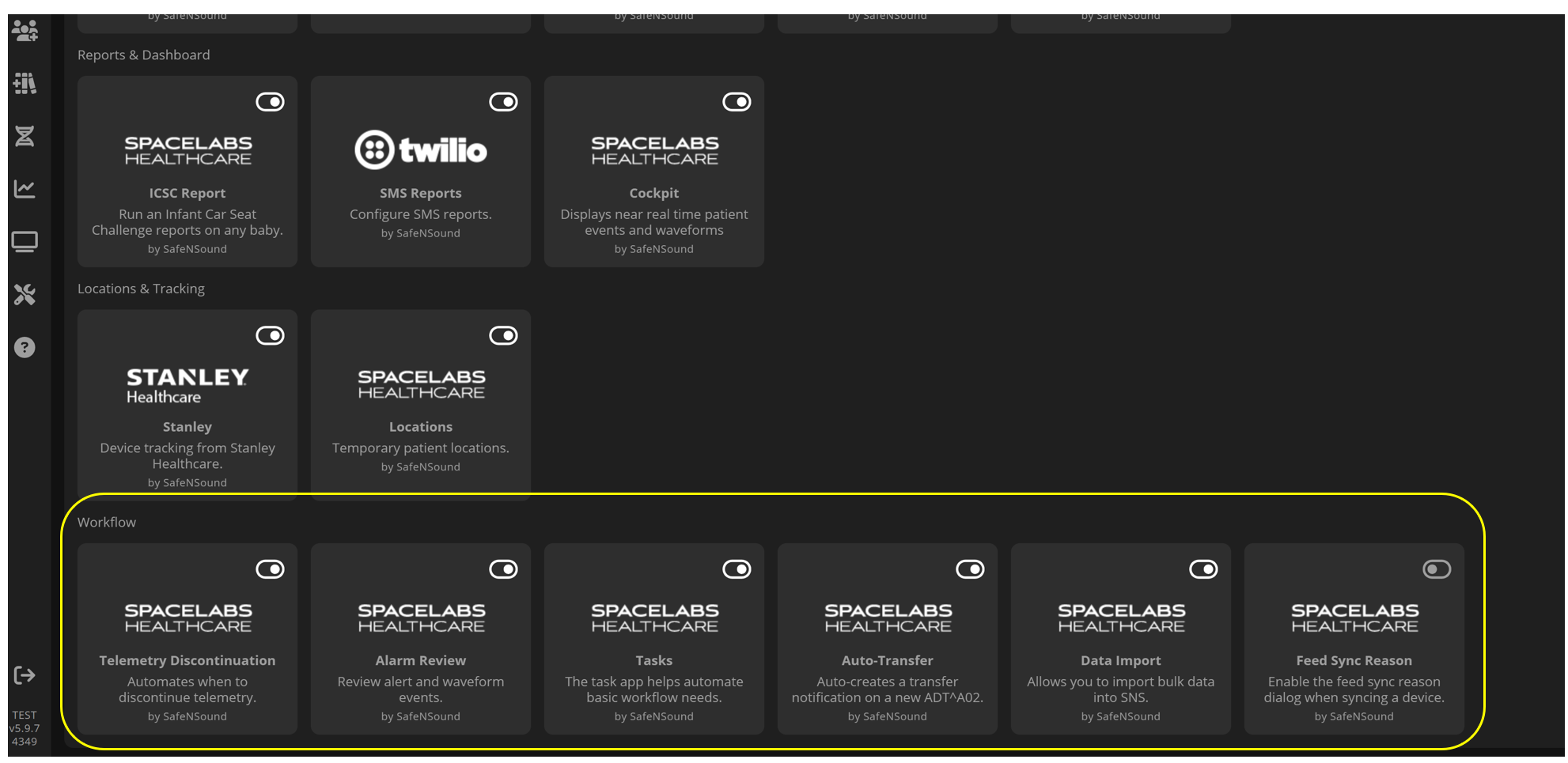Enable the Feed Sync Reason switch
1568x763 pixels.
[1437, 569]
